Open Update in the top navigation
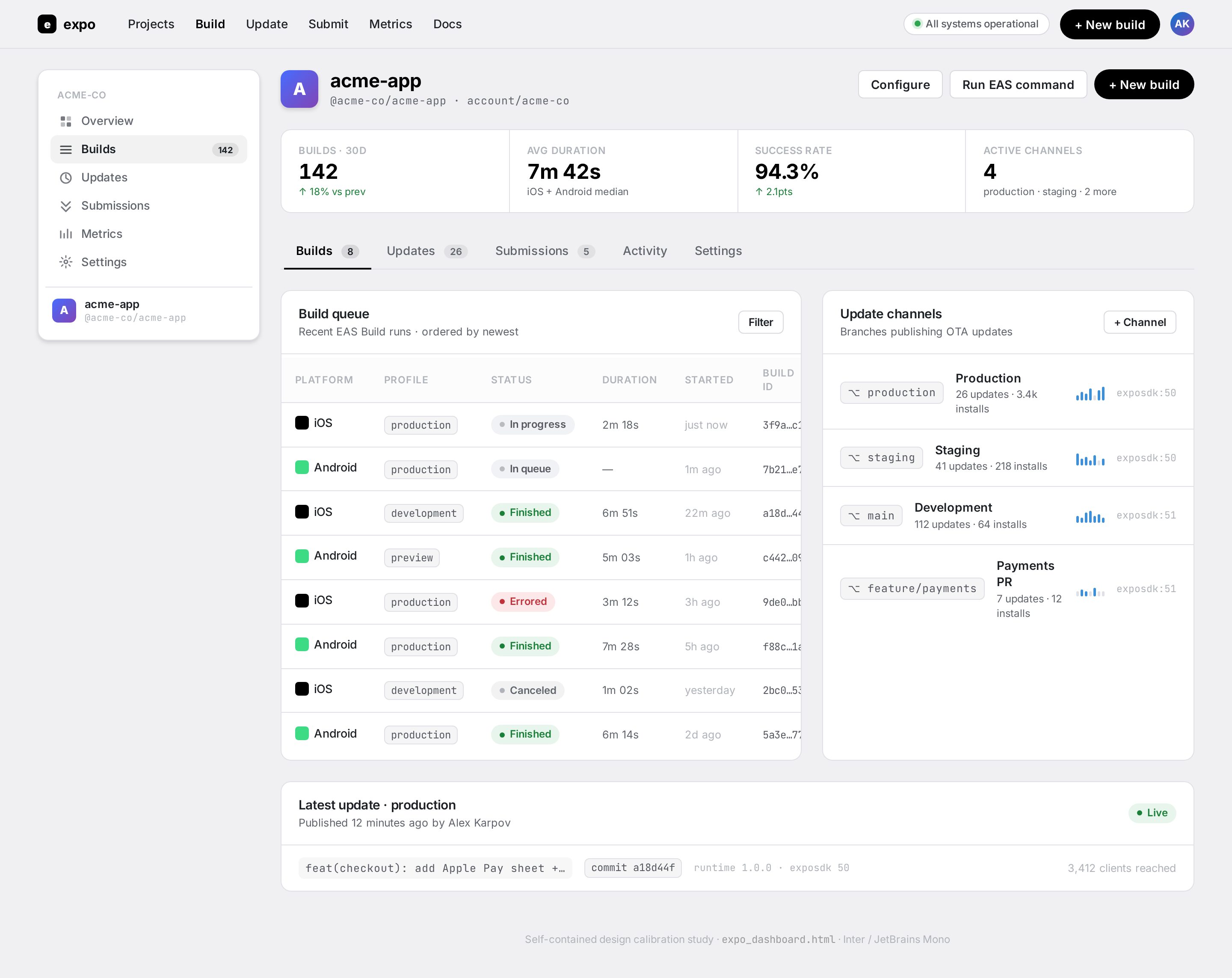 [x=267, y=24]
